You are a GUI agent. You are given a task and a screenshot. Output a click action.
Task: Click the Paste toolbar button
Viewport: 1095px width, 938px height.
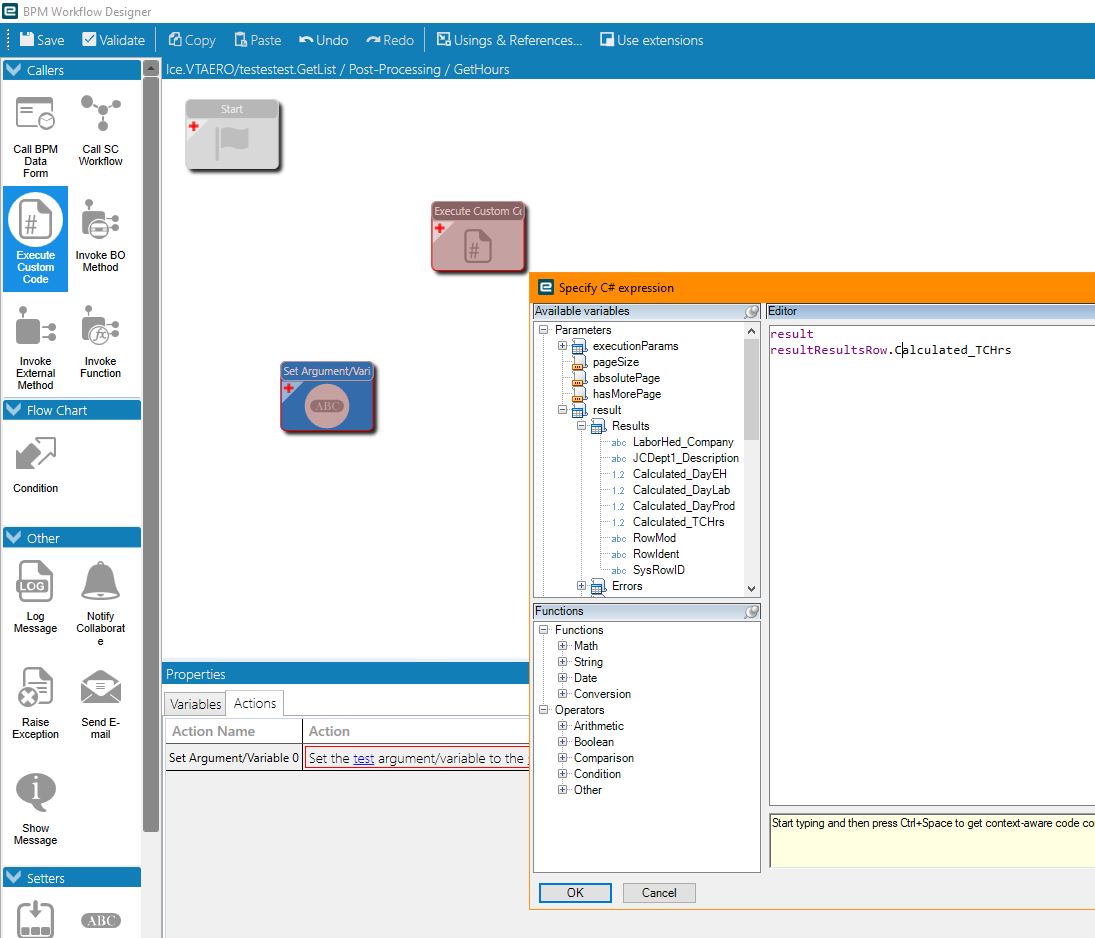[258, 40]
